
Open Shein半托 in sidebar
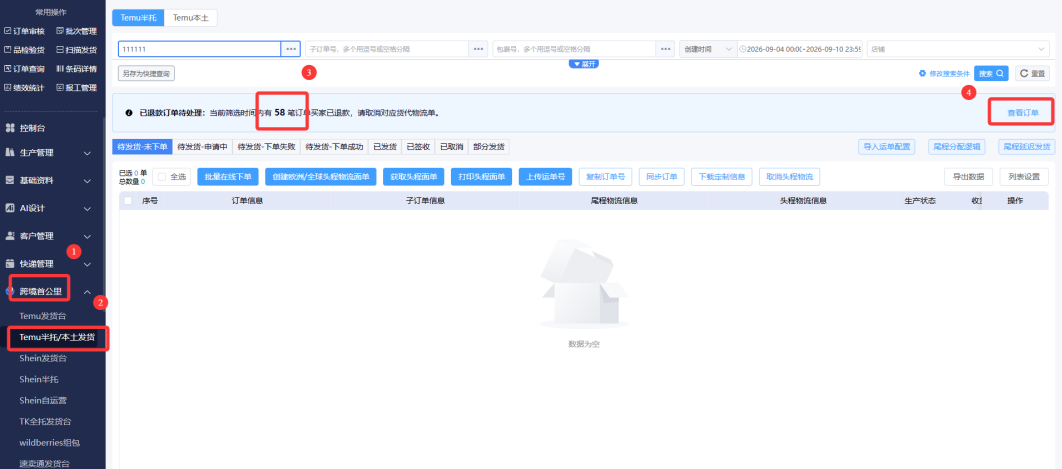pyautogui.click(x=39, y=379)
